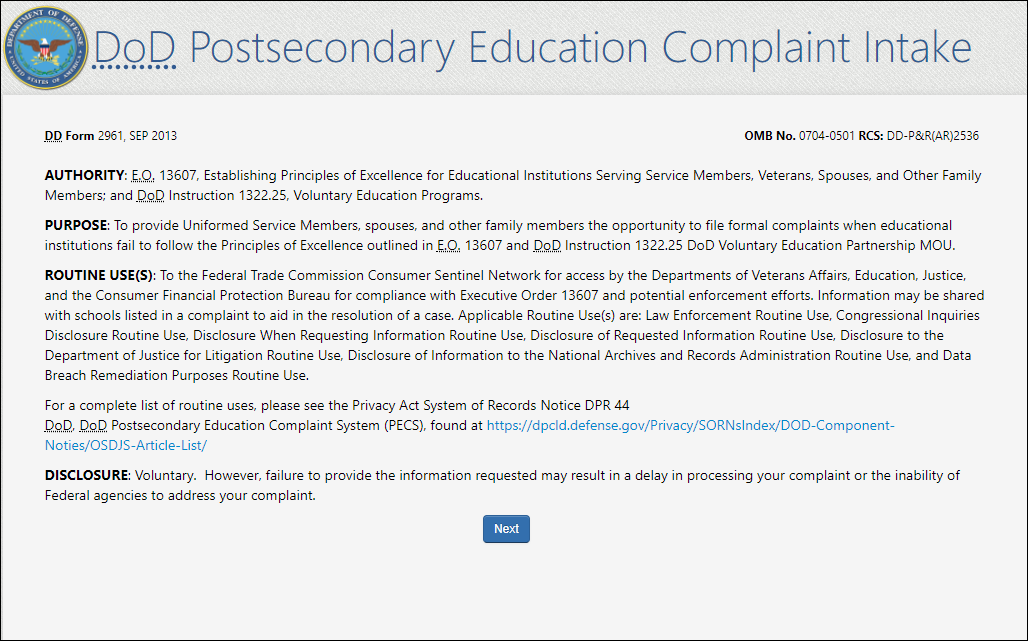Click the Department of Defense seal logo
Image resolution: width=1028 pixels, height=641 pixels.
(45, 47)
